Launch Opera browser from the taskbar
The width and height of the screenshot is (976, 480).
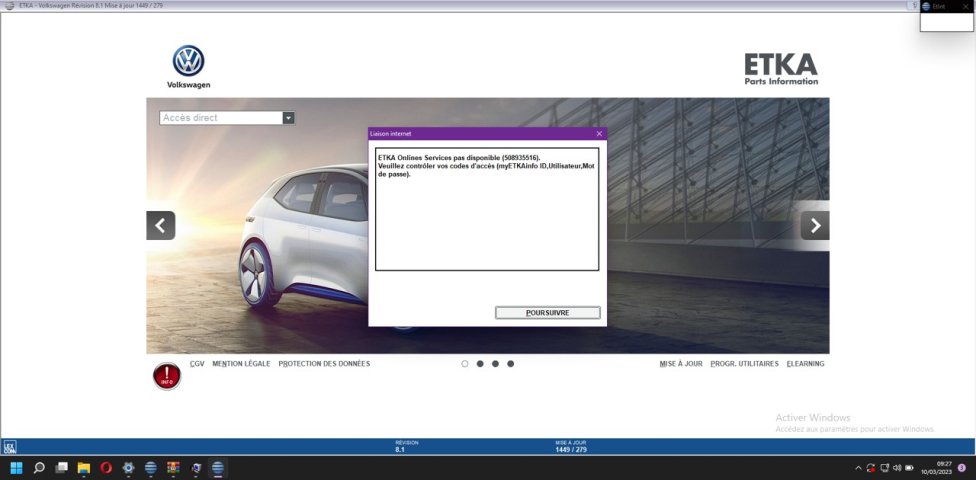pyautogui.click(x=106, y=468)
